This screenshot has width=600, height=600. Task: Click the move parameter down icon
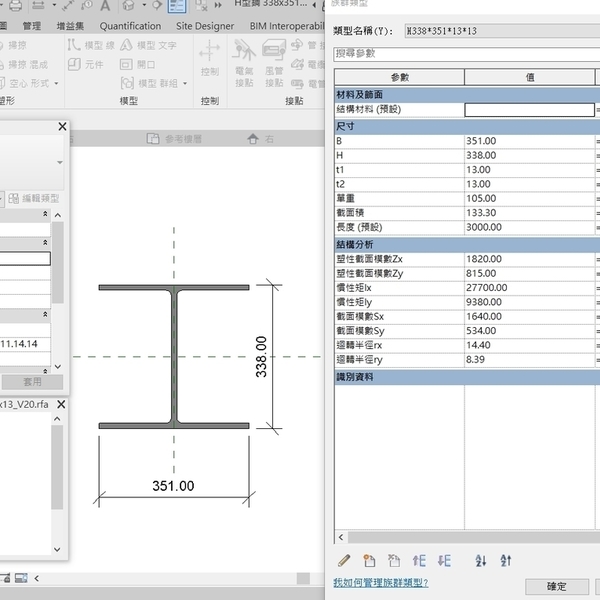point(444,561)
